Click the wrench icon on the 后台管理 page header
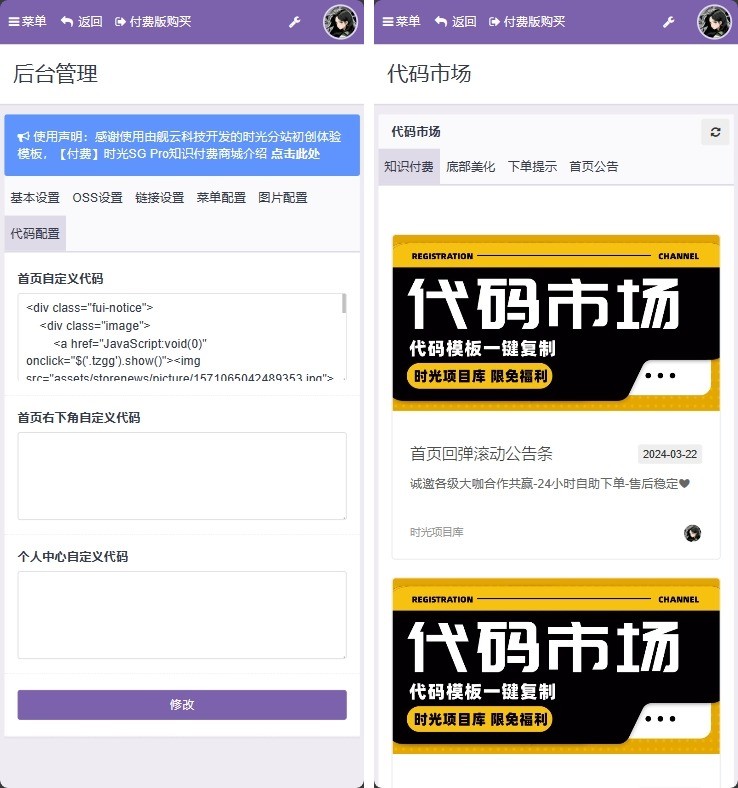Viewport: 738px width, 788px height. point(294,21)
